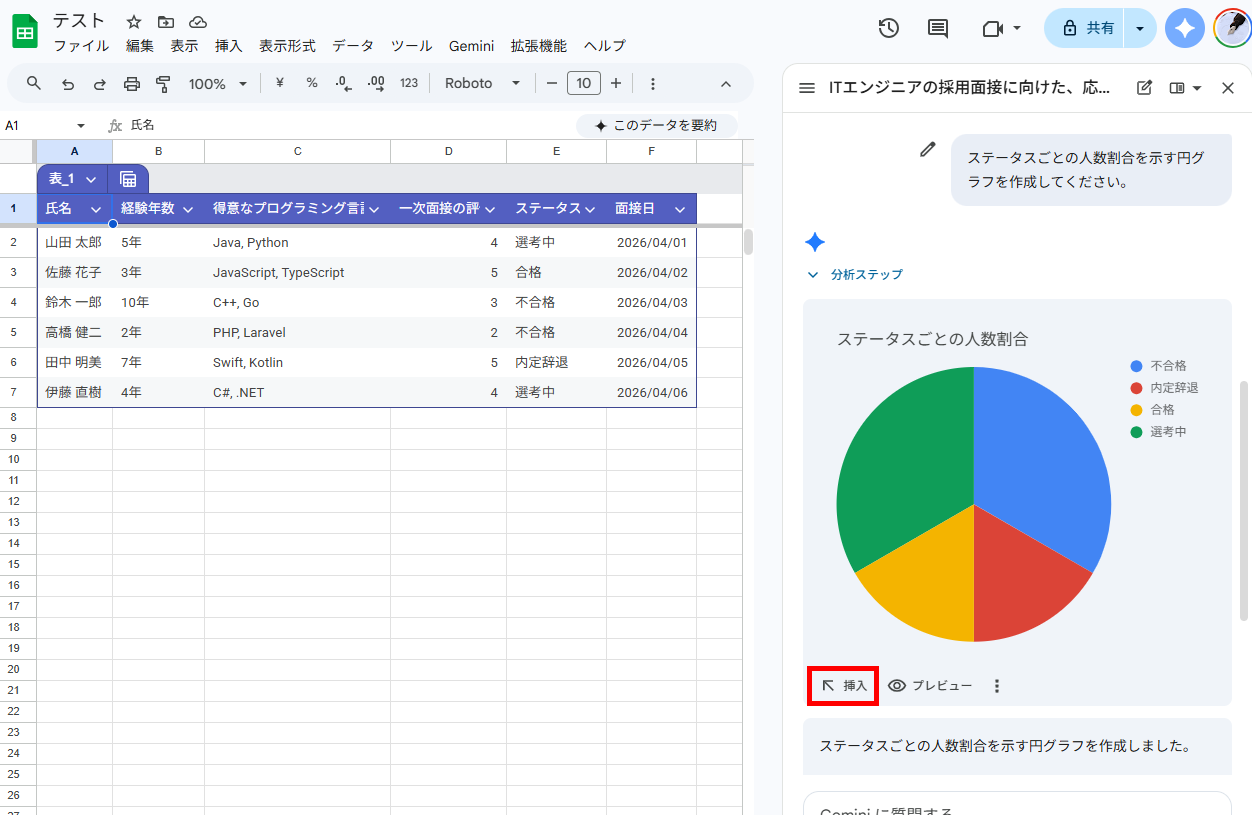
Task: Click the Gemini sparkle button in header
Action: click(x=1185, y=28)
